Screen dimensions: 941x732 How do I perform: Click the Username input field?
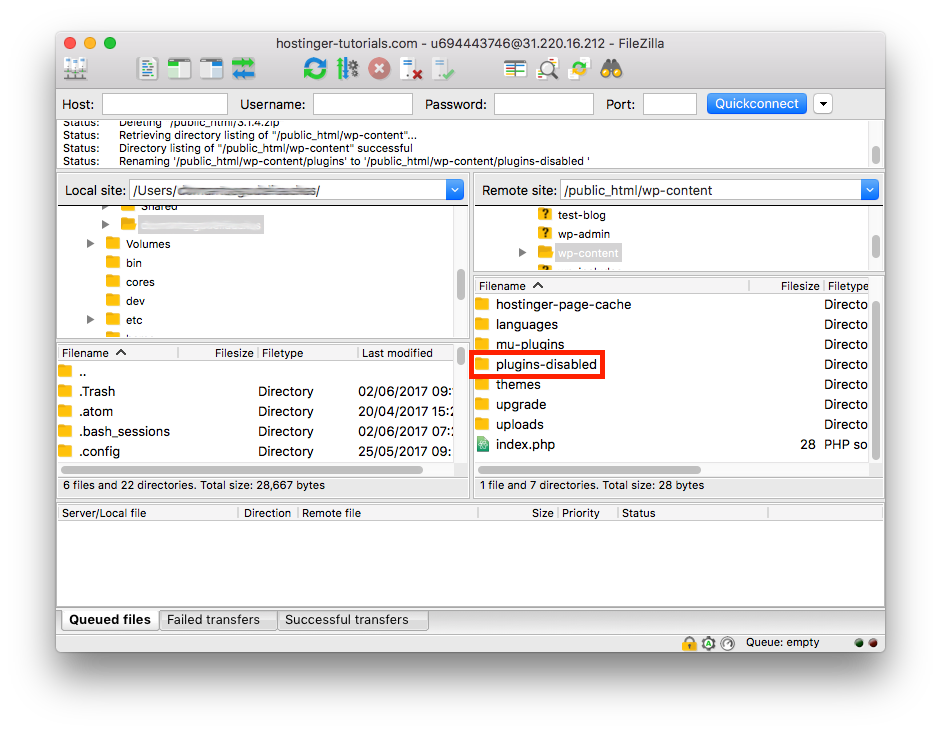(x=363, y=104)
